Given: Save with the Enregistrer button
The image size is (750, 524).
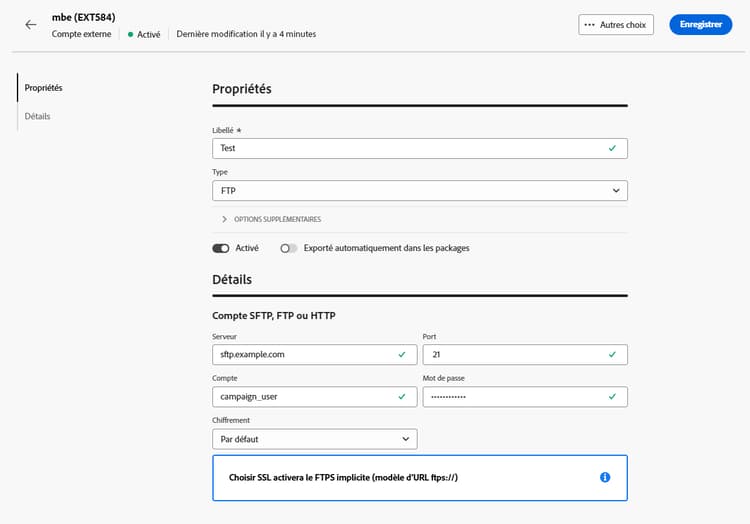Looking at the screenshot, I should click(x=700, y=24).
